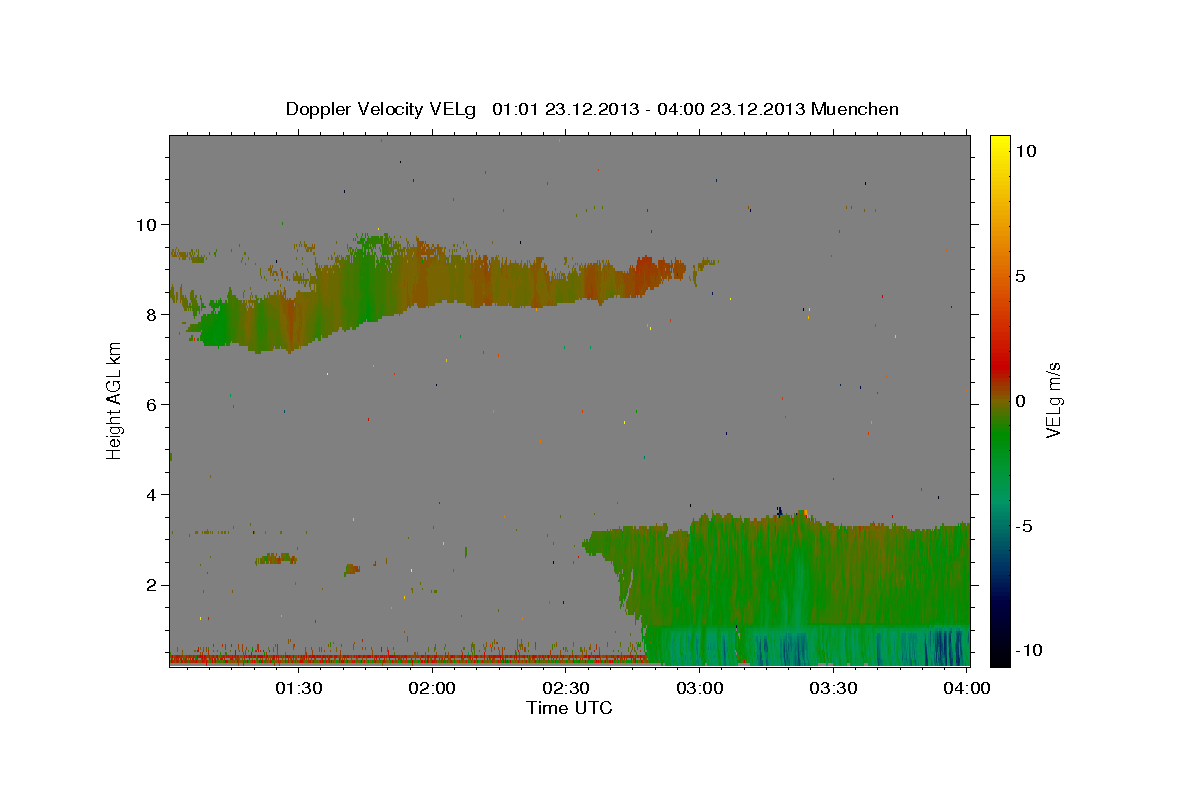Click the yellow top of the colorbar

pyautogui.click(x=1000, y=145)
